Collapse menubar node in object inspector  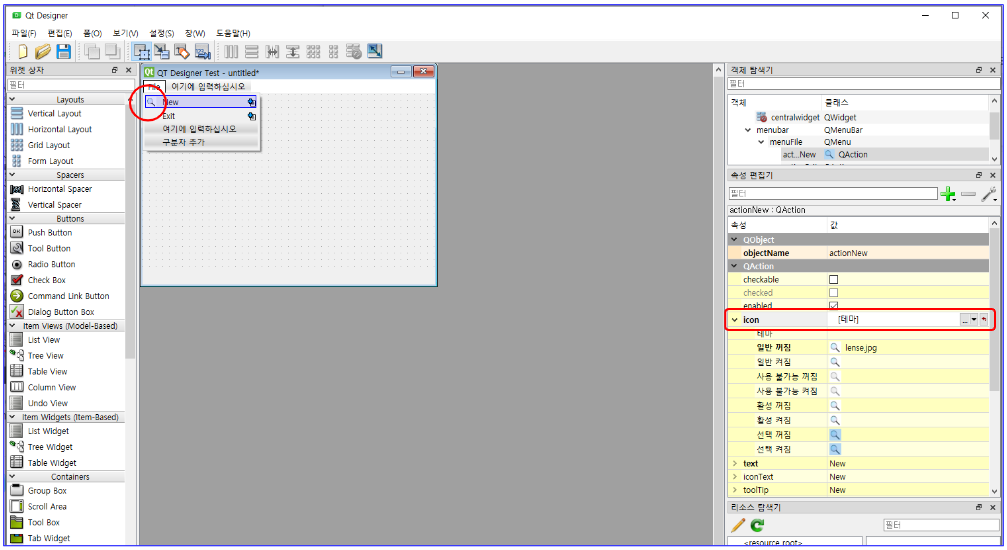[x=748, y=130]
